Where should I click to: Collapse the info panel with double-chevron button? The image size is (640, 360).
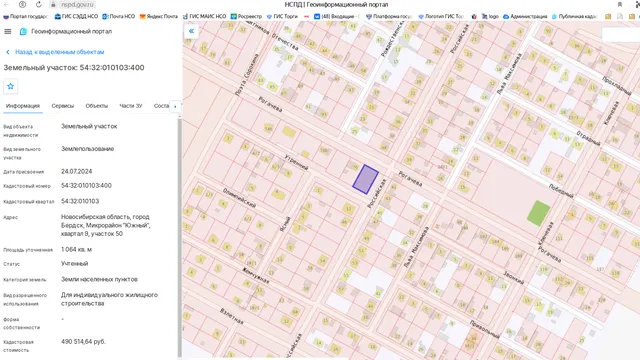click(x=191, y=31)
